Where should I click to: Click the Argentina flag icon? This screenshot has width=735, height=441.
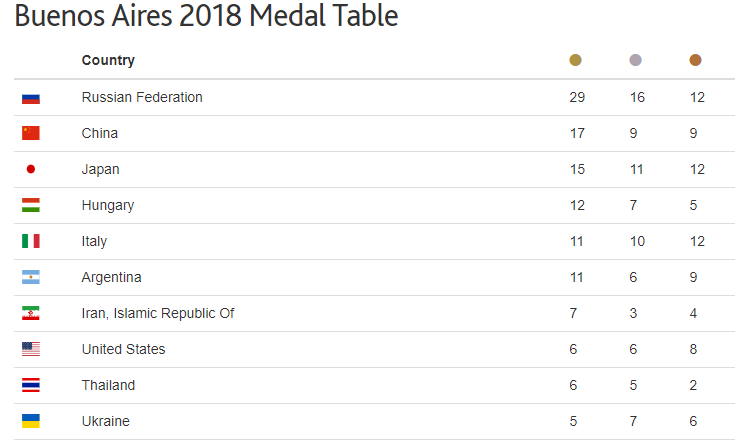coord(31,278)
